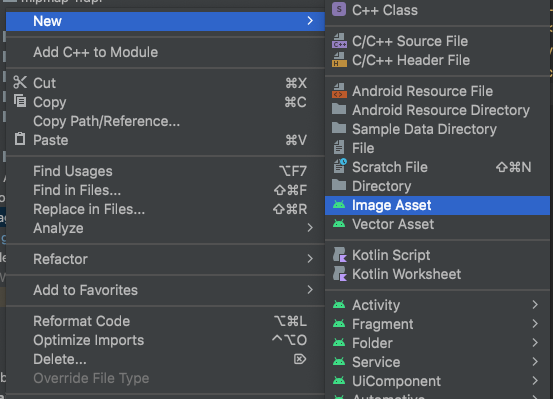553x399 pixels.
Task: Select the Image Asset menu entry
Action: coord(437,205)
